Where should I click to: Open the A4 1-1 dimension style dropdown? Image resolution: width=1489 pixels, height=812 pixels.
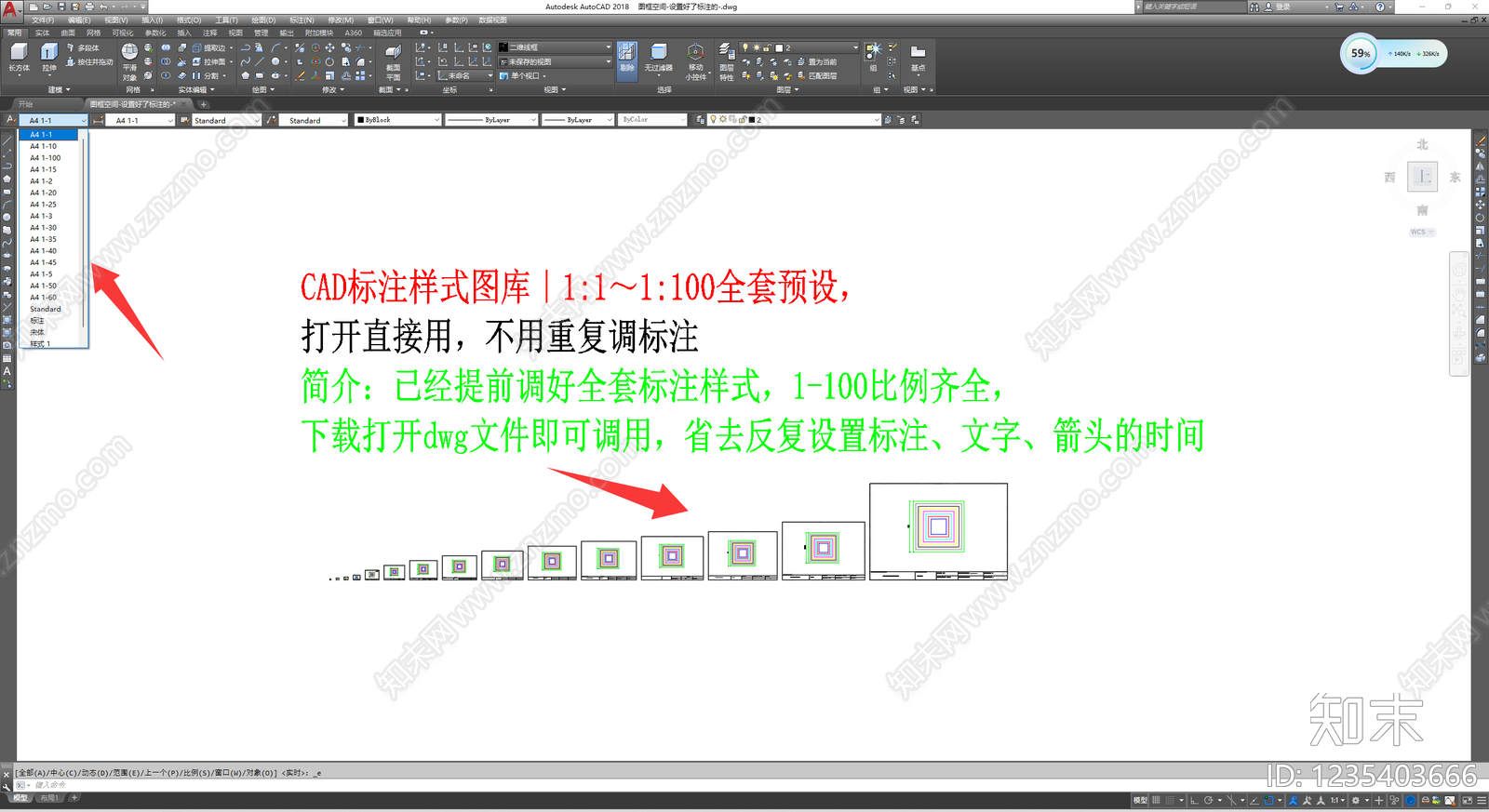(140, 120)
